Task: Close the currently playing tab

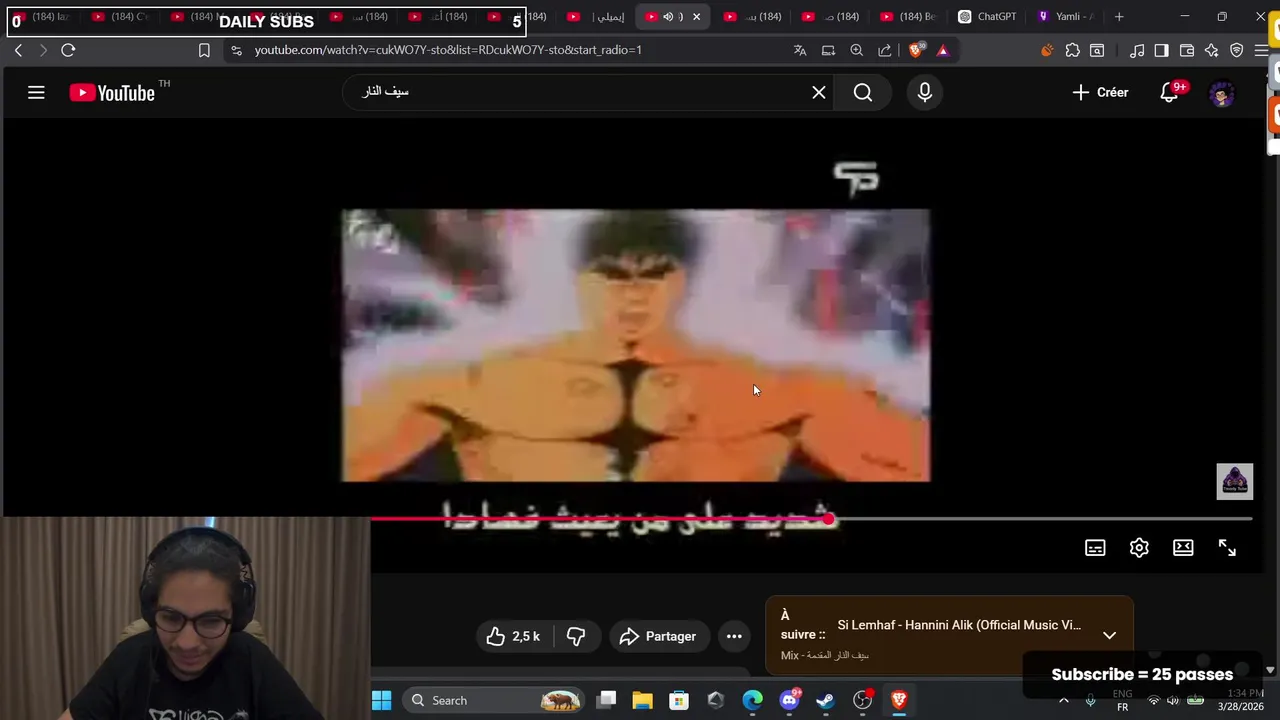Action: pos(697,17)
